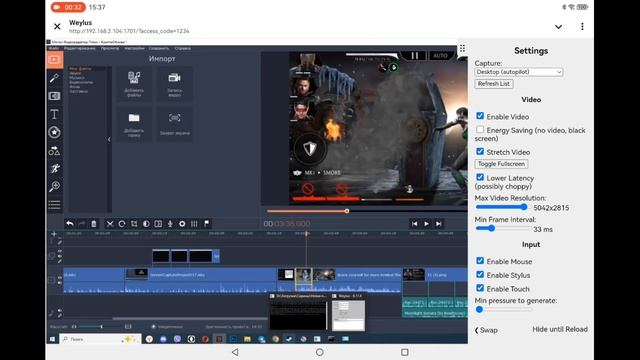Click the Min Frame Interval slider handle

[491, 229]
